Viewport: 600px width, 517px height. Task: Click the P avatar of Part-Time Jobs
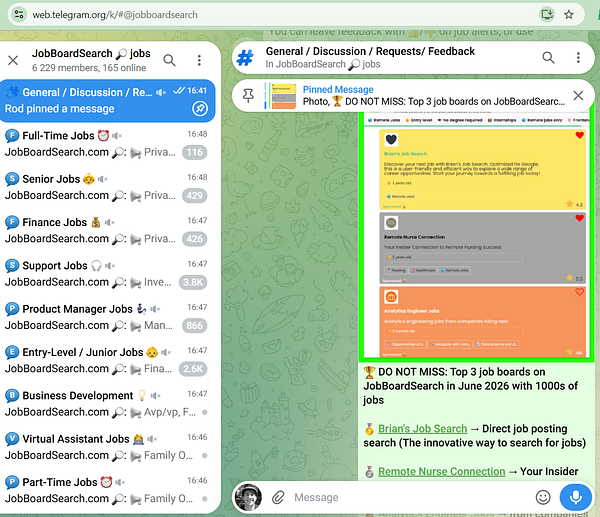[x=12, y=481]
